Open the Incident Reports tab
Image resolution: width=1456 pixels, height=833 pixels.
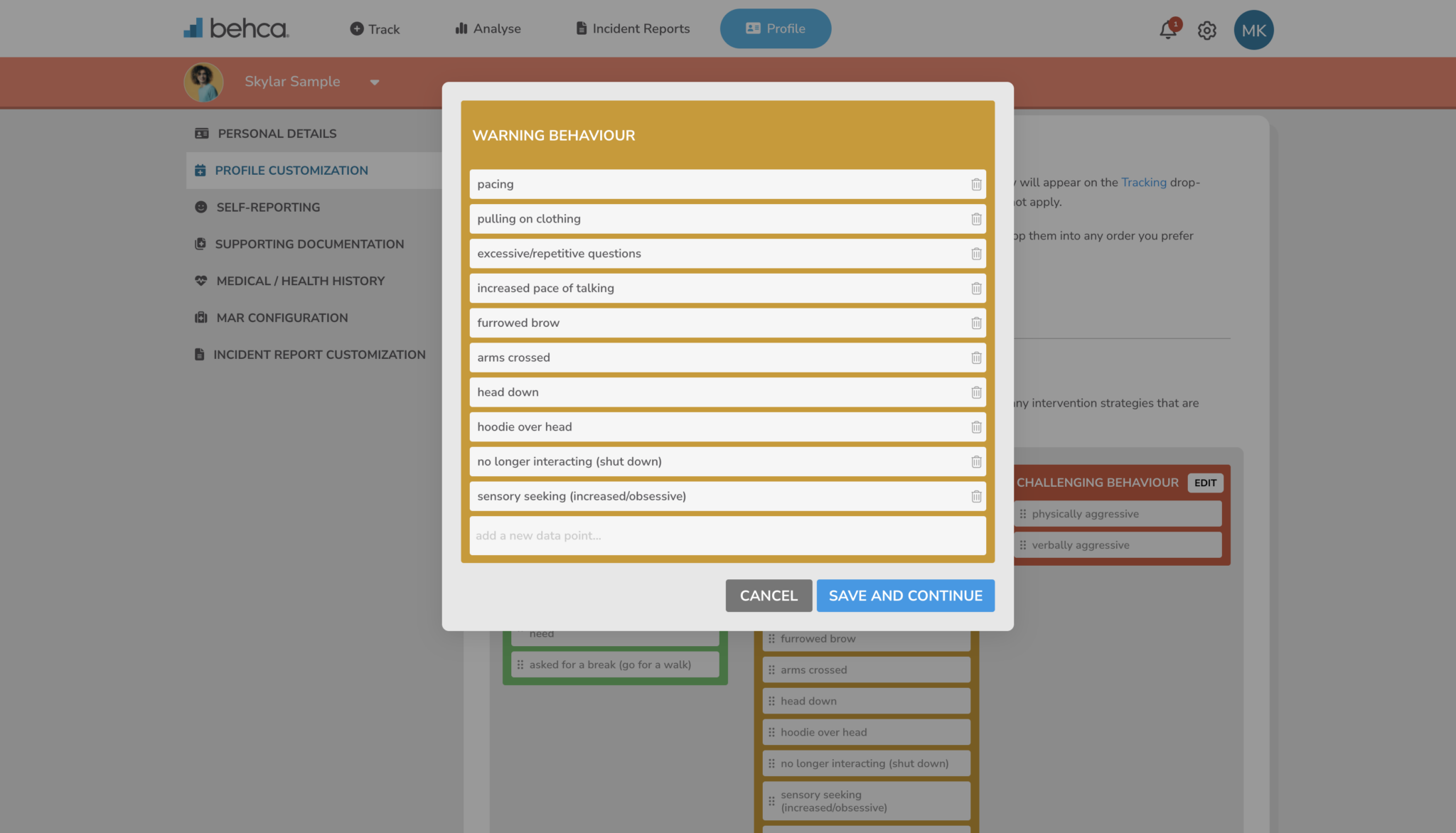[631, 28]
